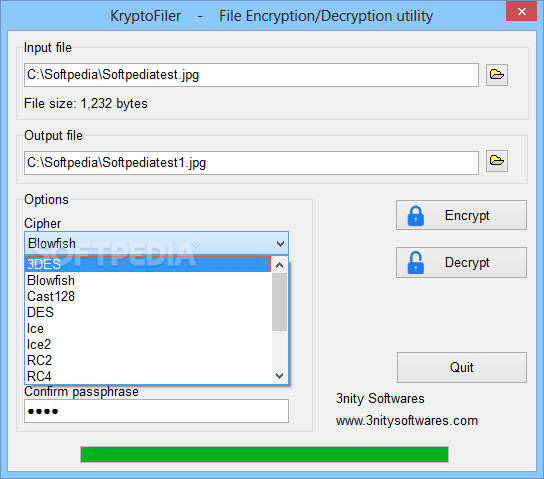Quit the KryptoFiler application
Screen dimensions: 544x479
click(x=461, y=367)
